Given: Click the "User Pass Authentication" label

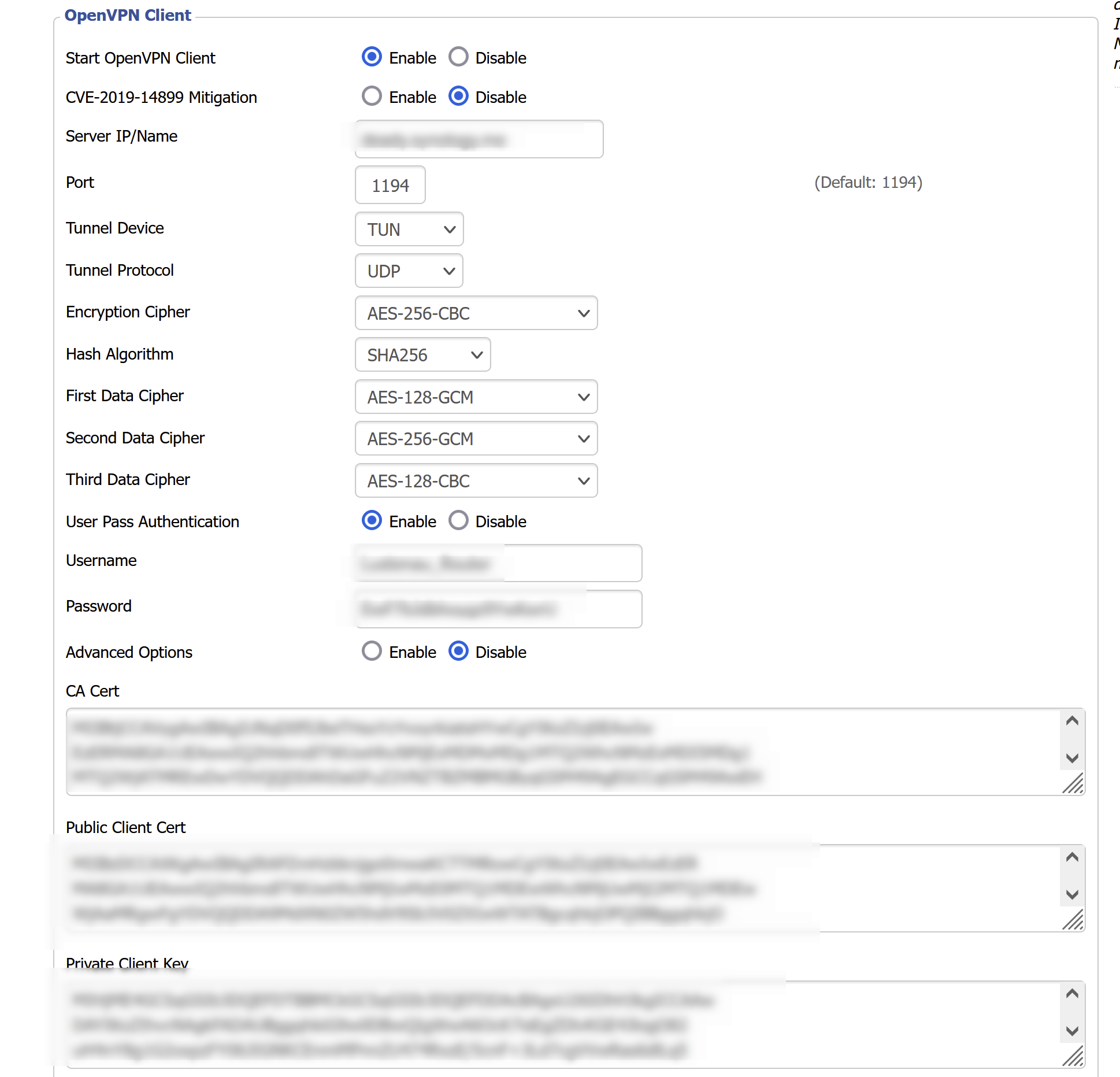Looking at the screenshot, I should [153, 521].
